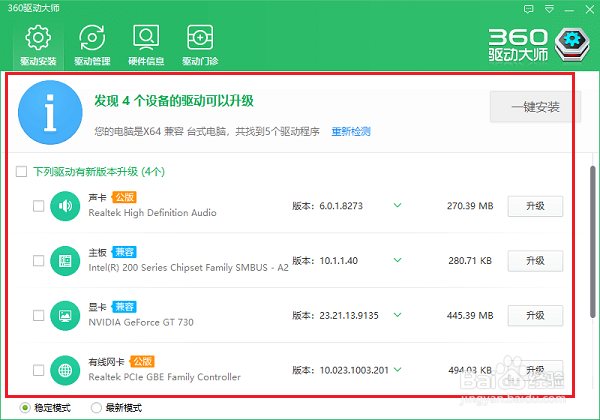Tick the Realtek PCIe GBE checkbox

tap(39, 370)
